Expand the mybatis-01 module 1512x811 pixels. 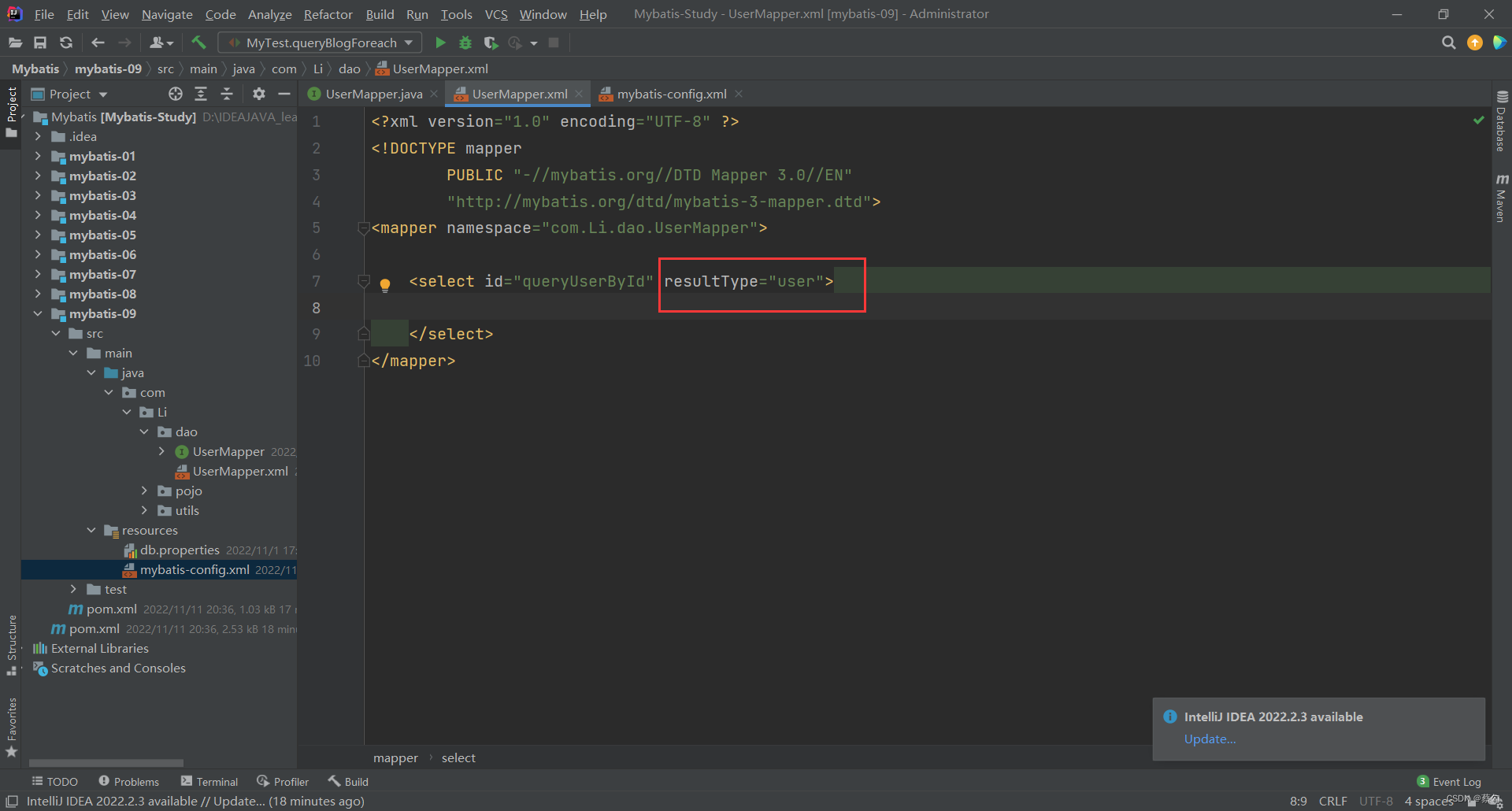[x=38, y=156]
